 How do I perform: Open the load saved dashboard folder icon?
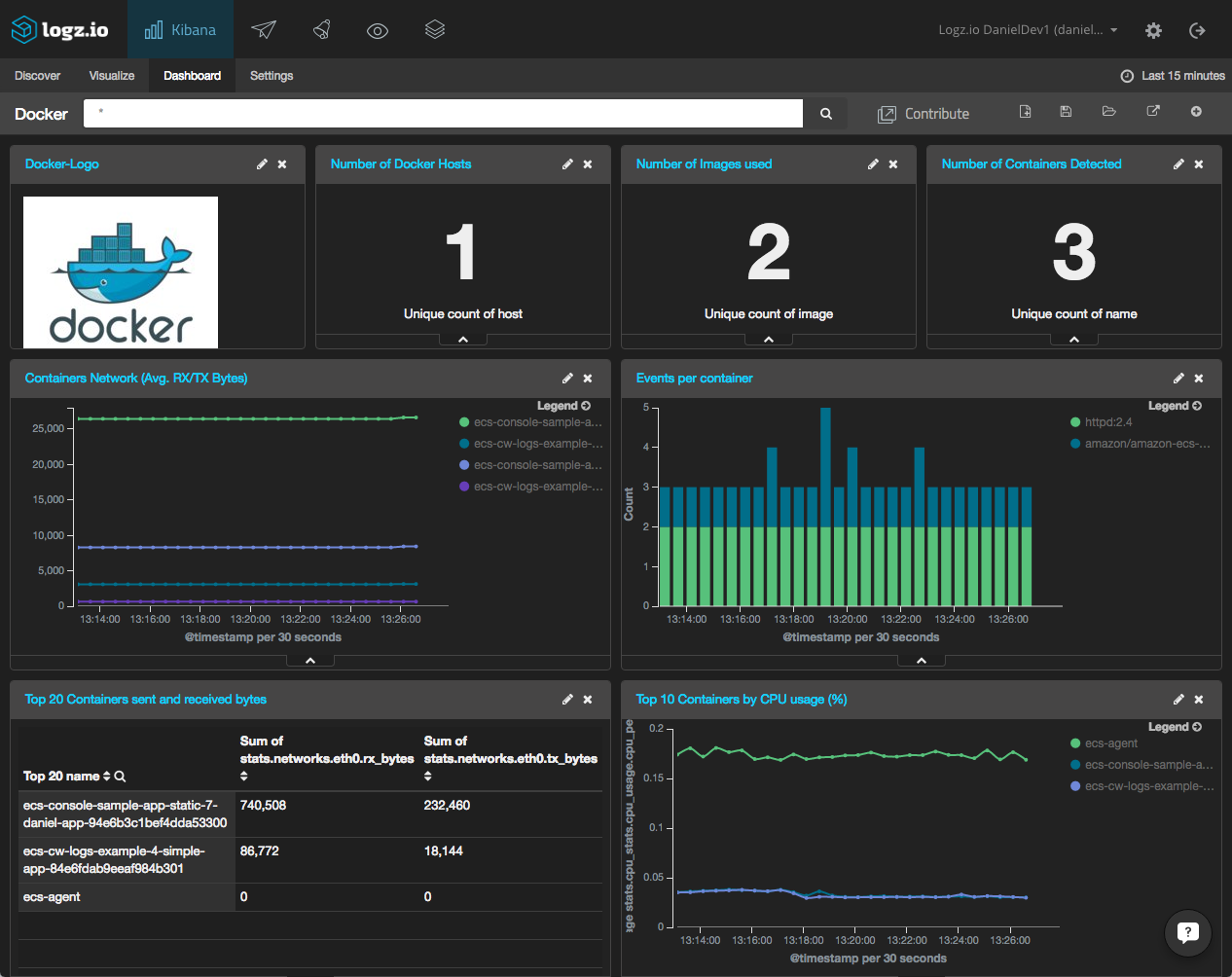(1108, 112)
